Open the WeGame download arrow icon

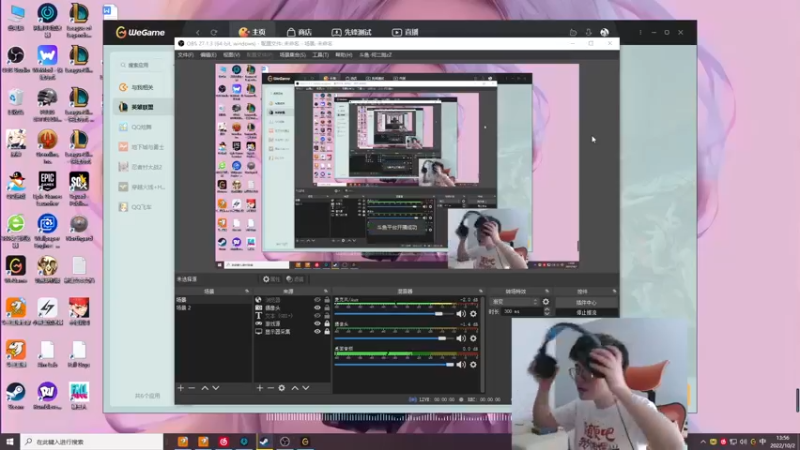pos(588,32)
